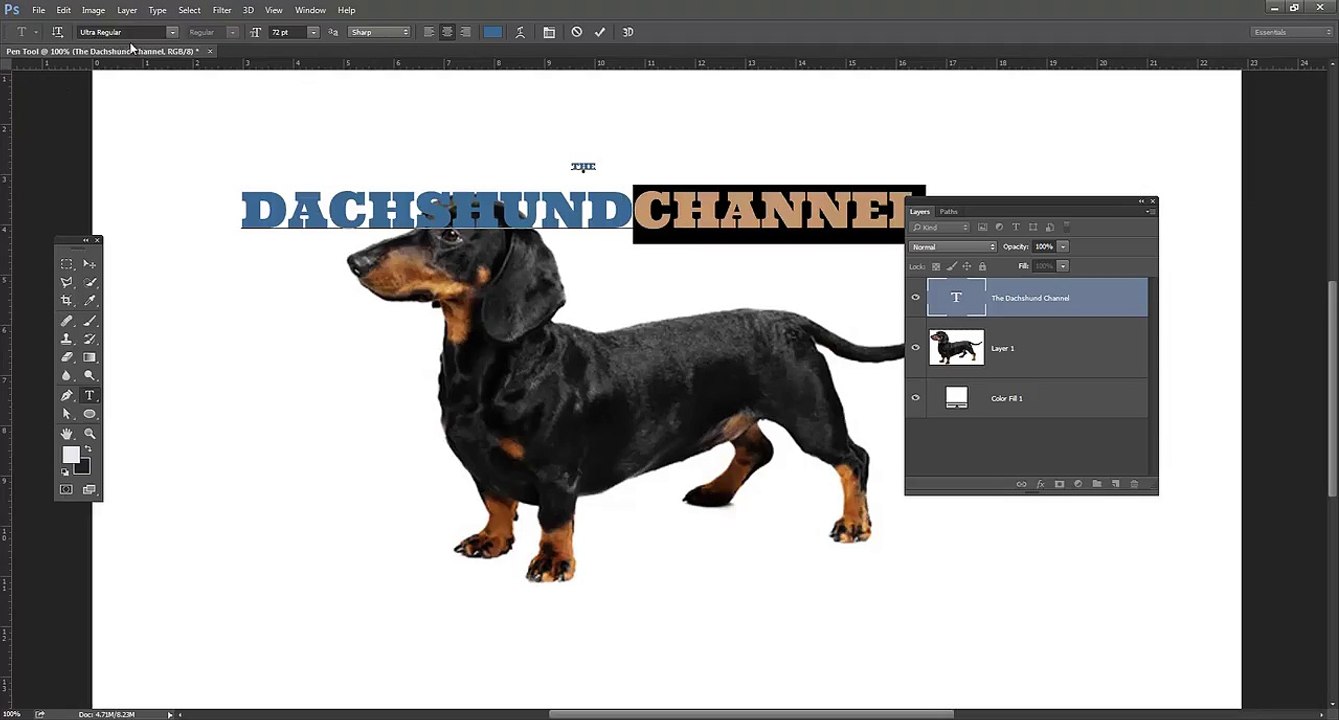
Task: Open Essentials workspace dropdown
Action: 1293,32
